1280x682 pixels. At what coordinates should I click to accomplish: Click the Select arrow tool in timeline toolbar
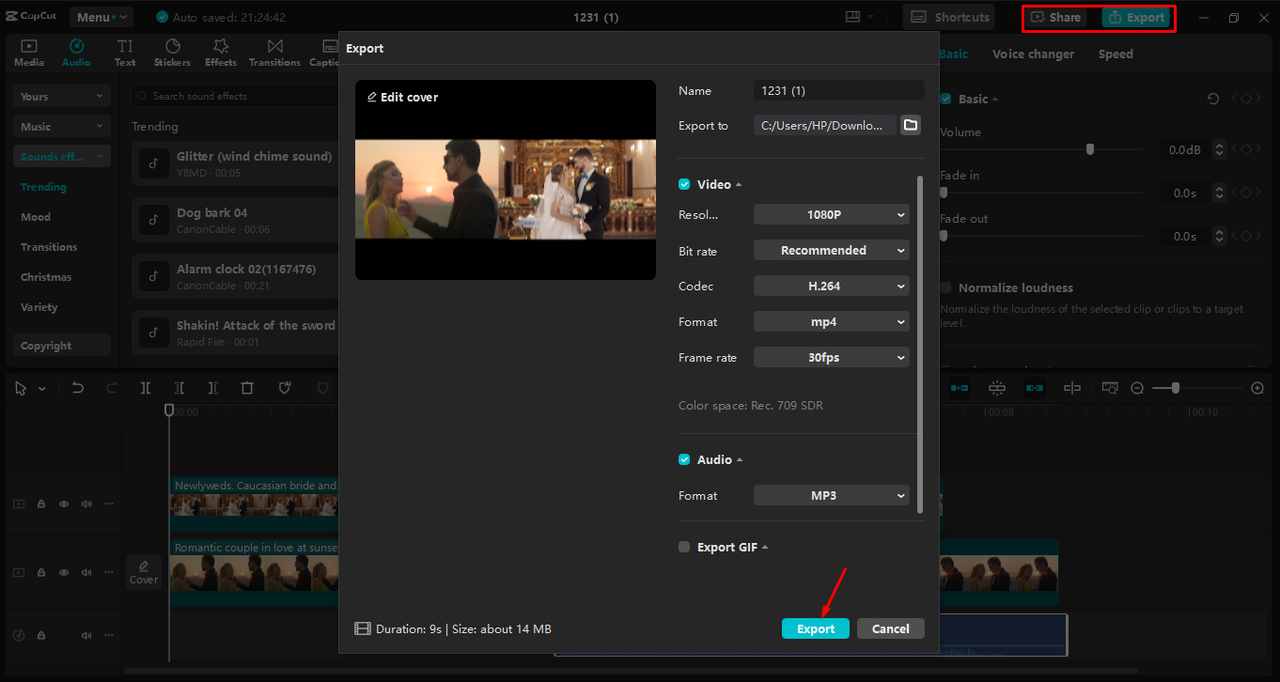point(20,388)
